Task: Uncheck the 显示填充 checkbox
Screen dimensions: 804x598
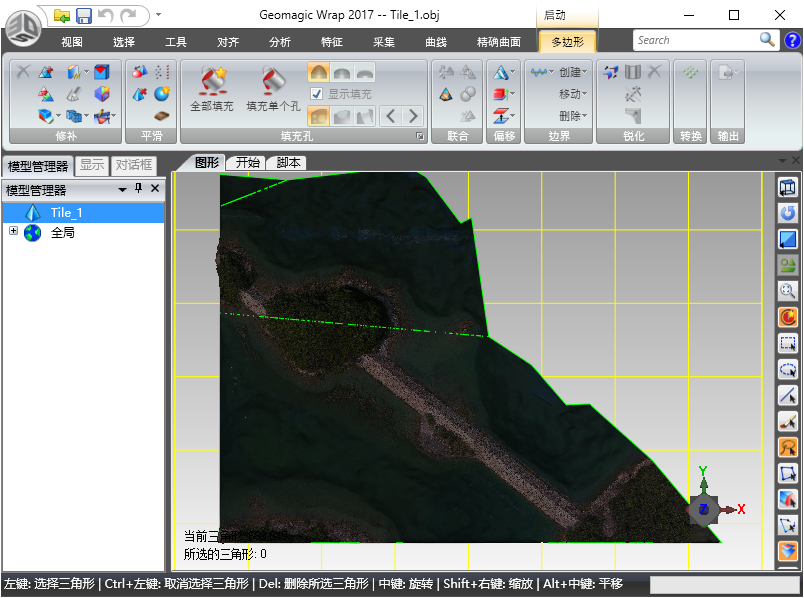Action: point(316,94)
